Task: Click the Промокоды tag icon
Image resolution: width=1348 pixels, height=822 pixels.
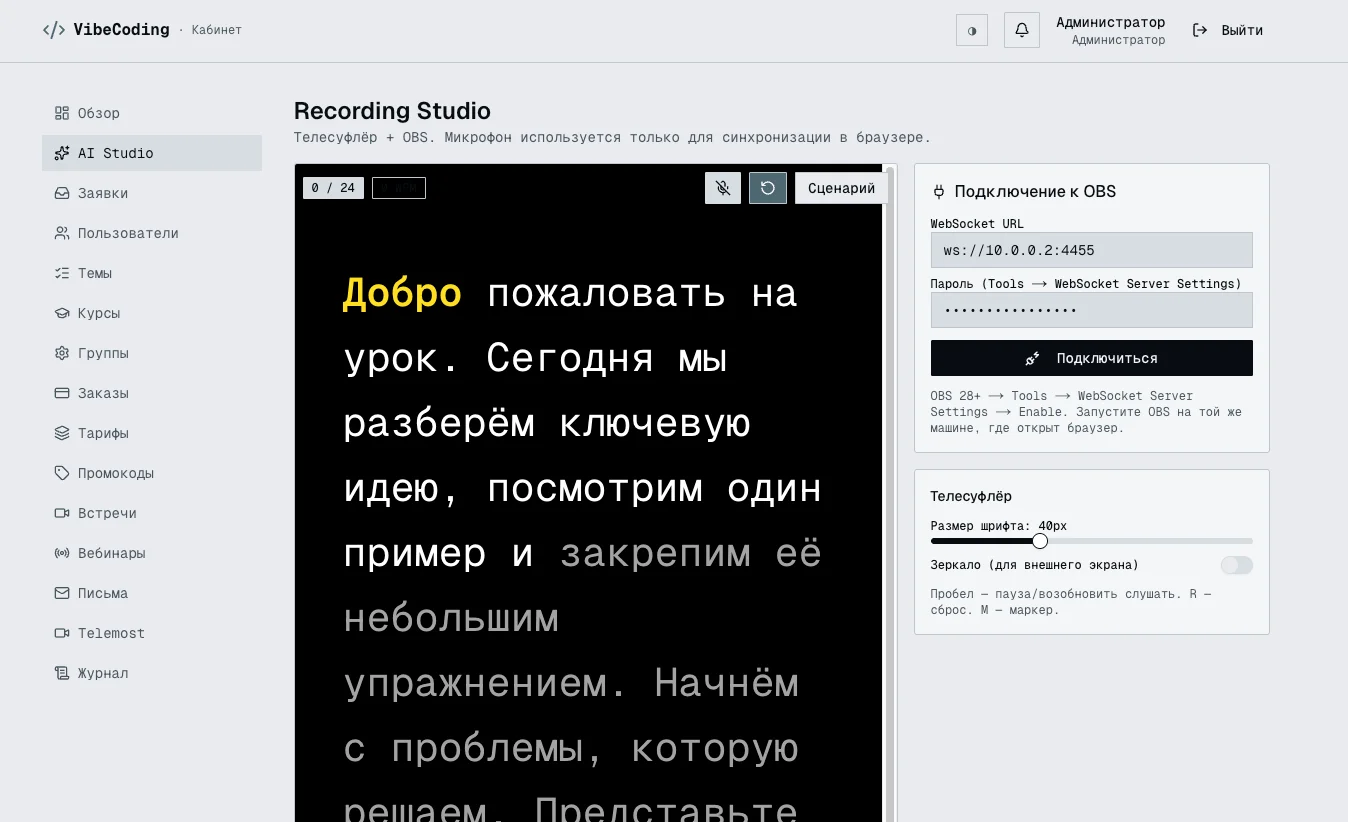Action: click(62, 473)
